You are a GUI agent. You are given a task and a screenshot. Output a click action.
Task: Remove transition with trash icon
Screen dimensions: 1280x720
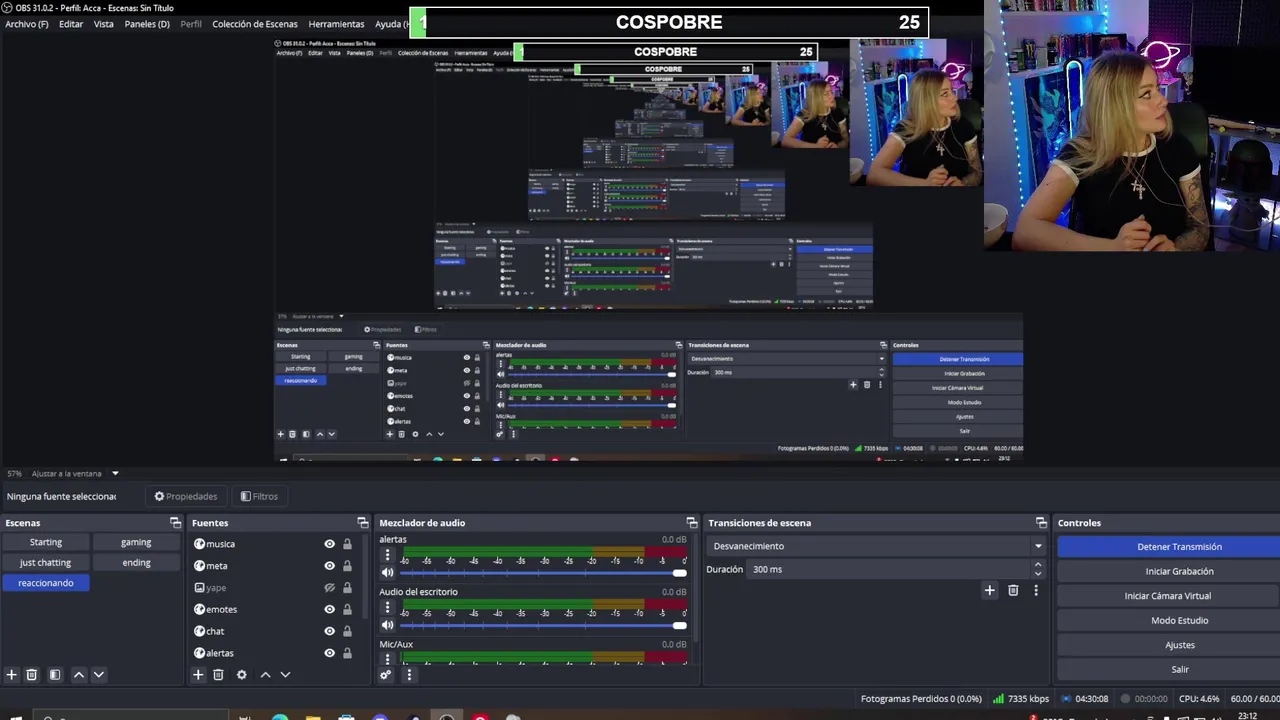tap(1013, 590)
